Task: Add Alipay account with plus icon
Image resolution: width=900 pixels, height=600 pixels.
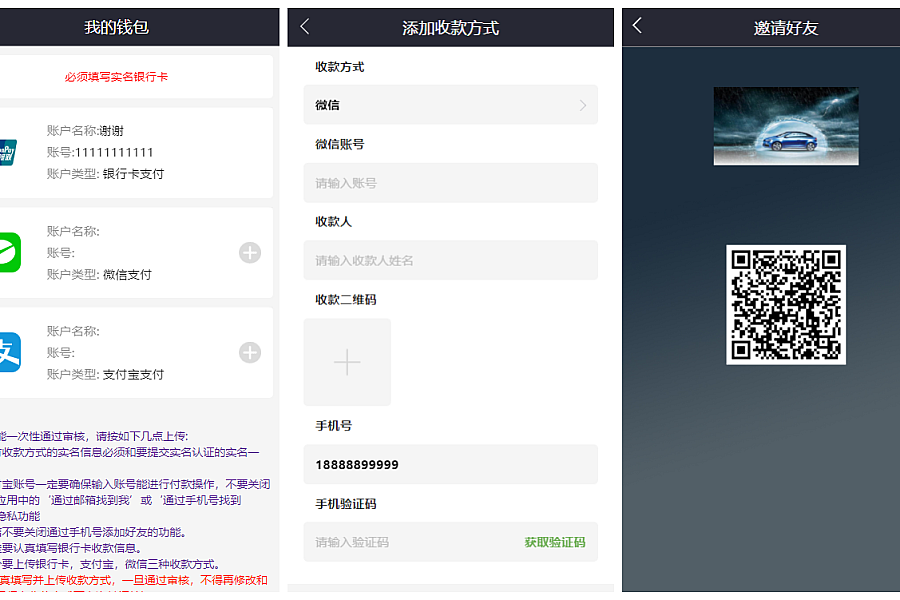Action: pos(250,353)
